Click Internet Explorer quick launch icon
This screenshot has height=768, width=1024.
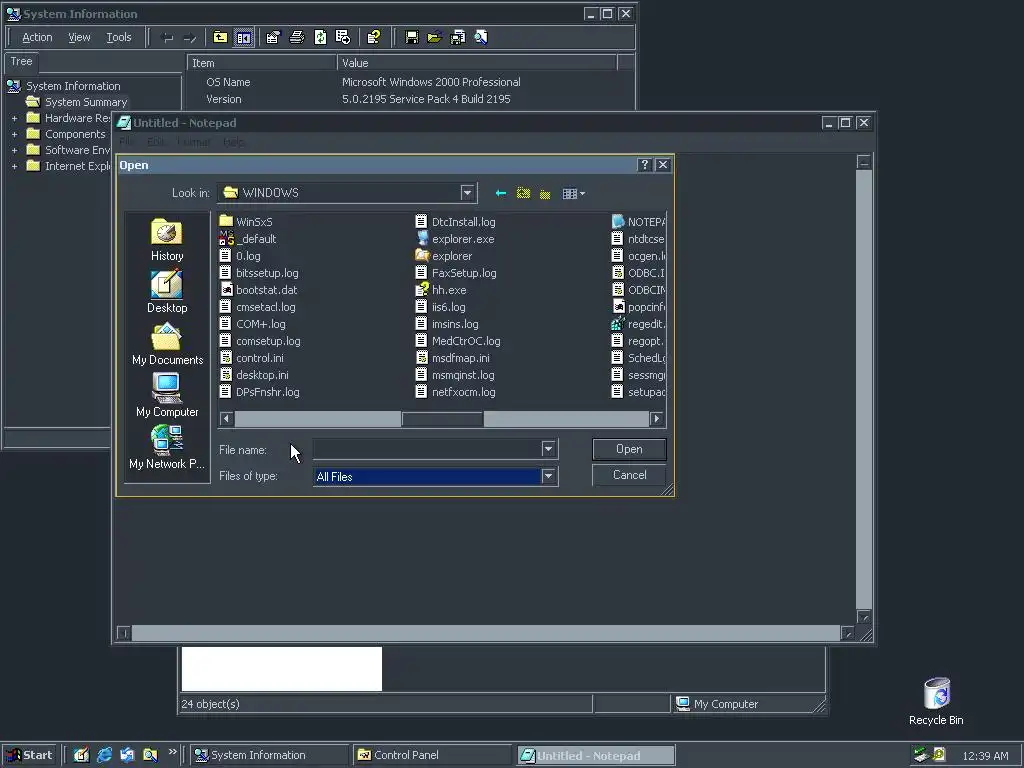click(104, 755)
